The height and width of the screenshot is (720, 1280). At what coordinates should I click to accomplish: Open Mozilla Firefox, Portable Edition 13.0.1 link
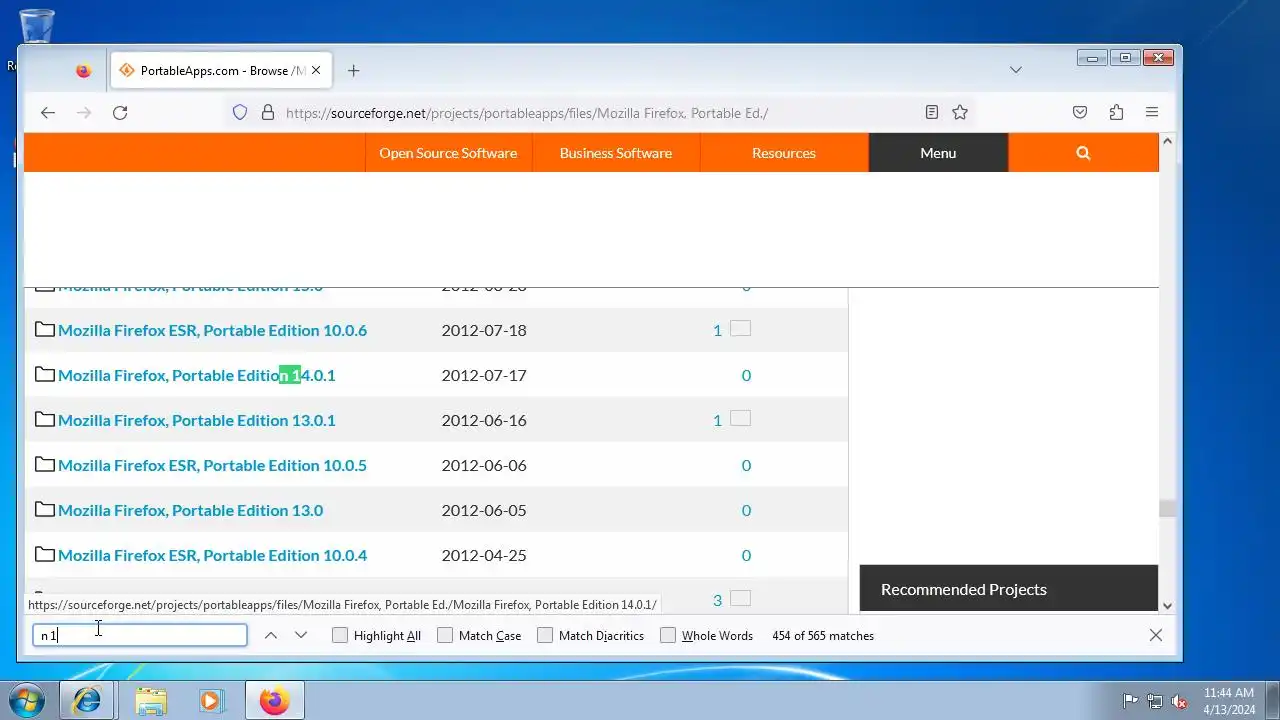[197, 420]
